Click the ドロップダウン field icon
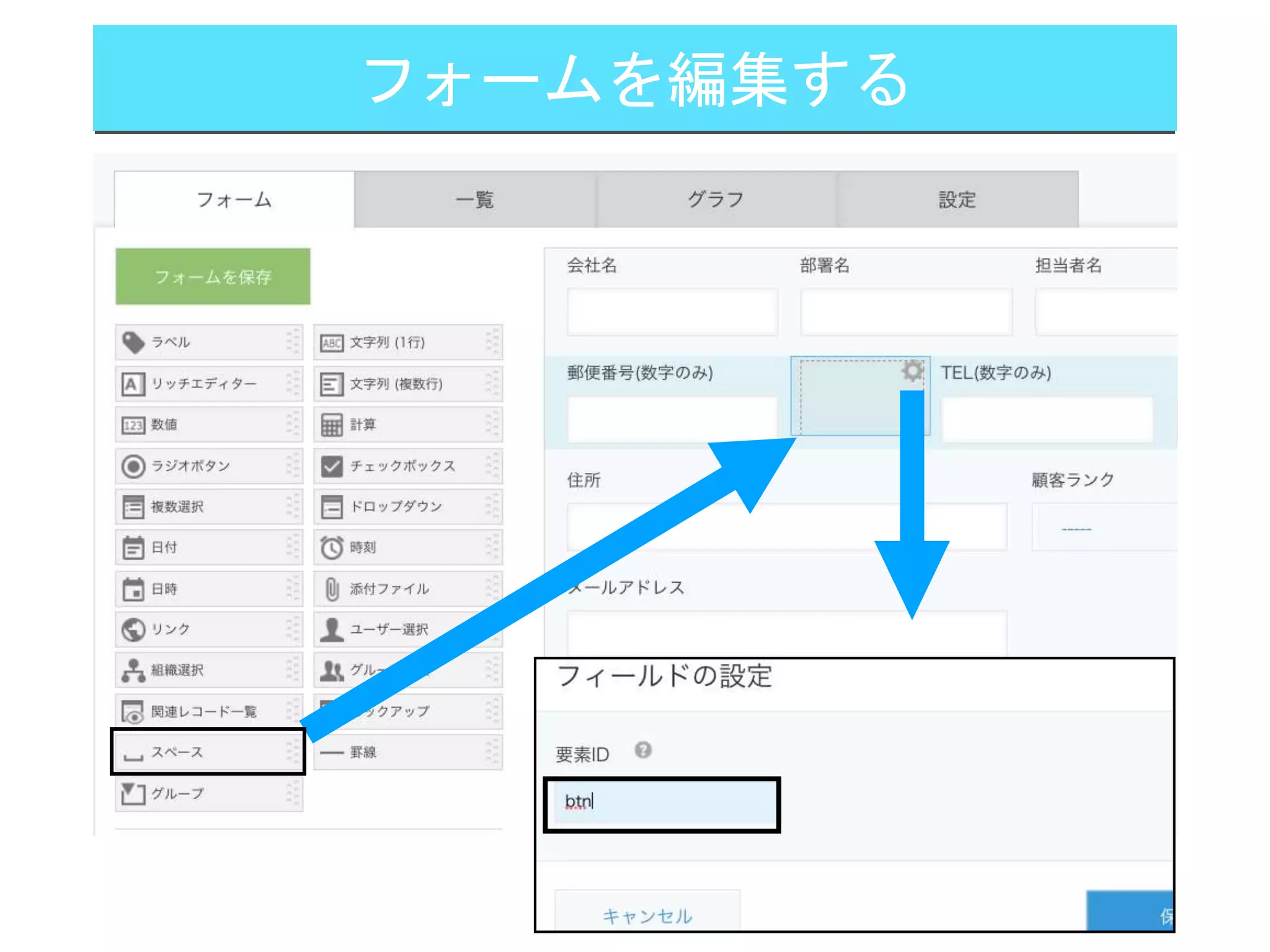 click(x=332, y=507)
